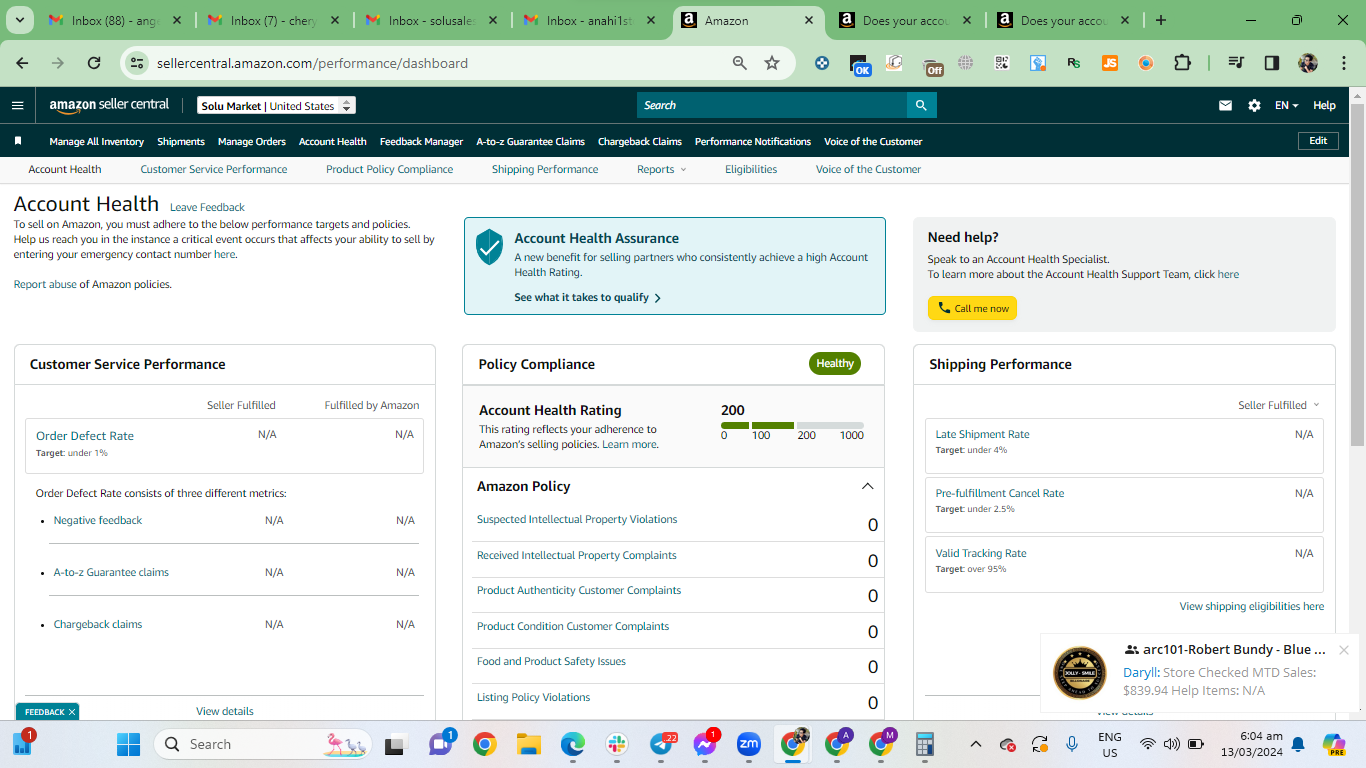Open the Seller Fulfilled dropdown in Shipping Performance
This screenshot has width=1366, height=768.
1279,405
